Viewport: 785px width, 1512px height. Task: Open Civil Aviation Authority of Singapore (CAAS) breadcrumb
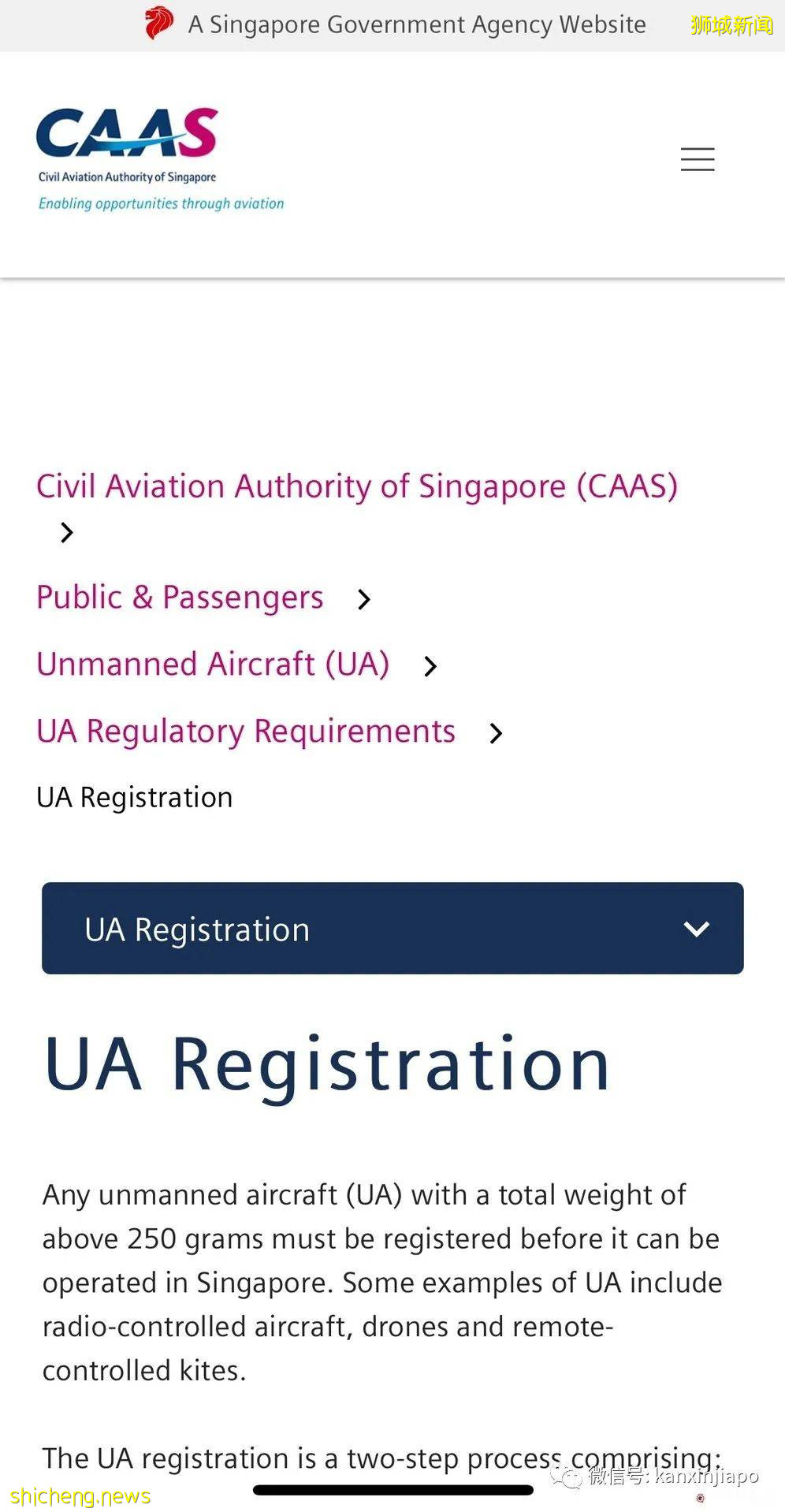click(356, 486)
